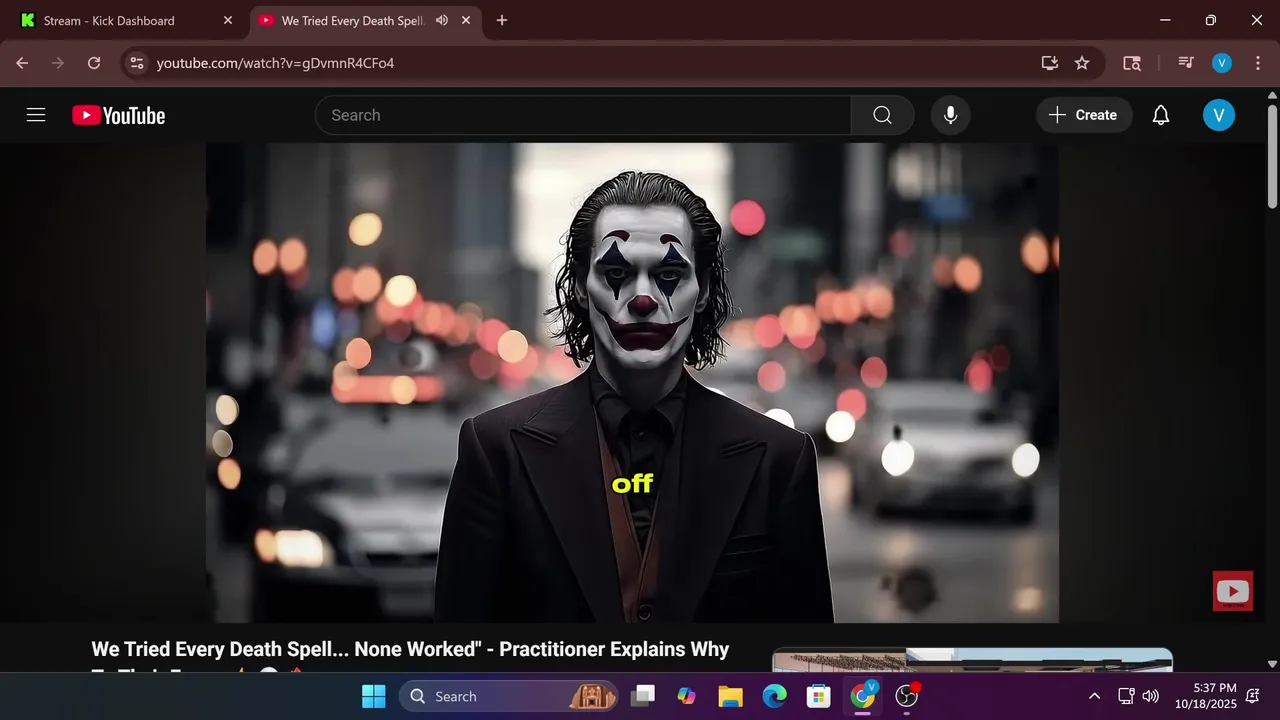Go back with the browser back arrow
The width and height of the screenshot is (1280, 720).
(22, 63)
